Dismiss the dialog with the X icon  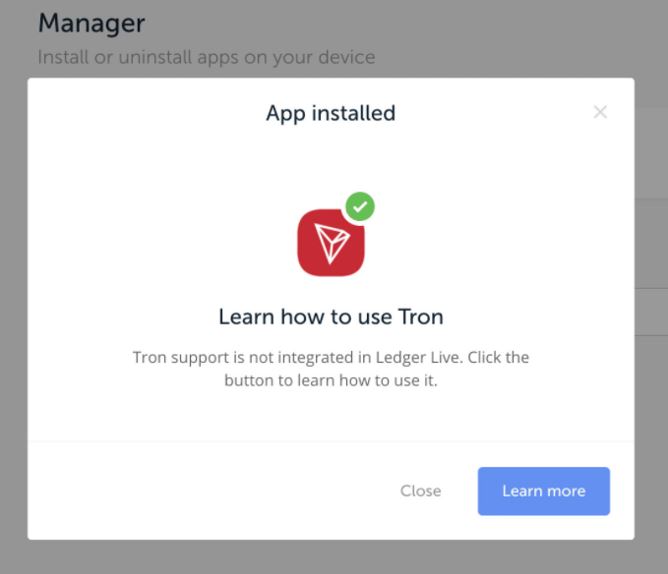(x=600, y=112)
